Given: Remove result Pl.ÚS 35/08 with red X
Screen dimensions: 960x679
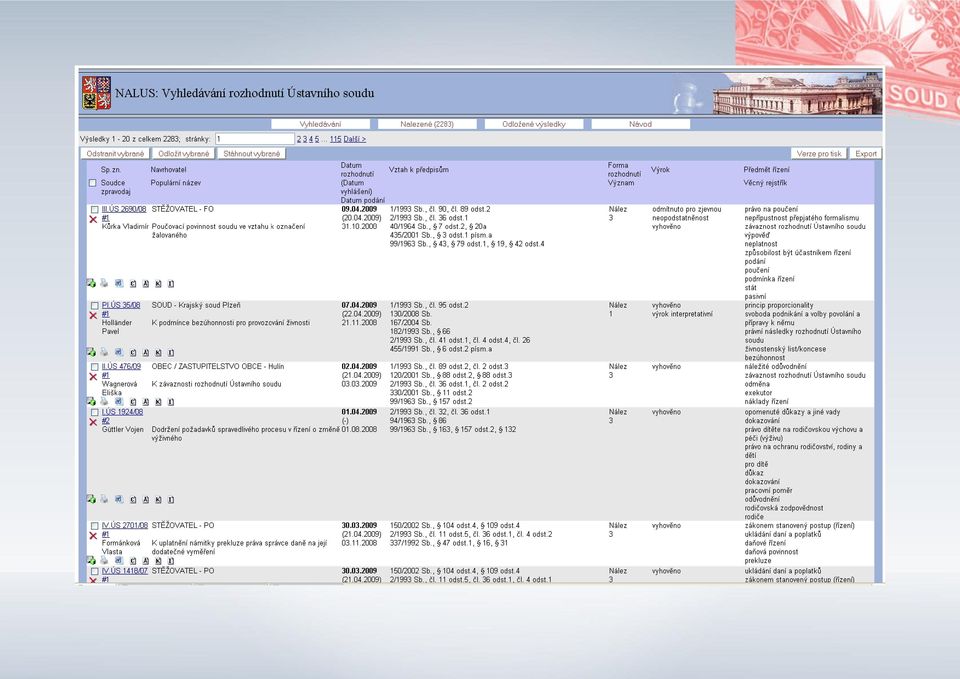Looking at the screenshot, I should click(x=93, y=315).
